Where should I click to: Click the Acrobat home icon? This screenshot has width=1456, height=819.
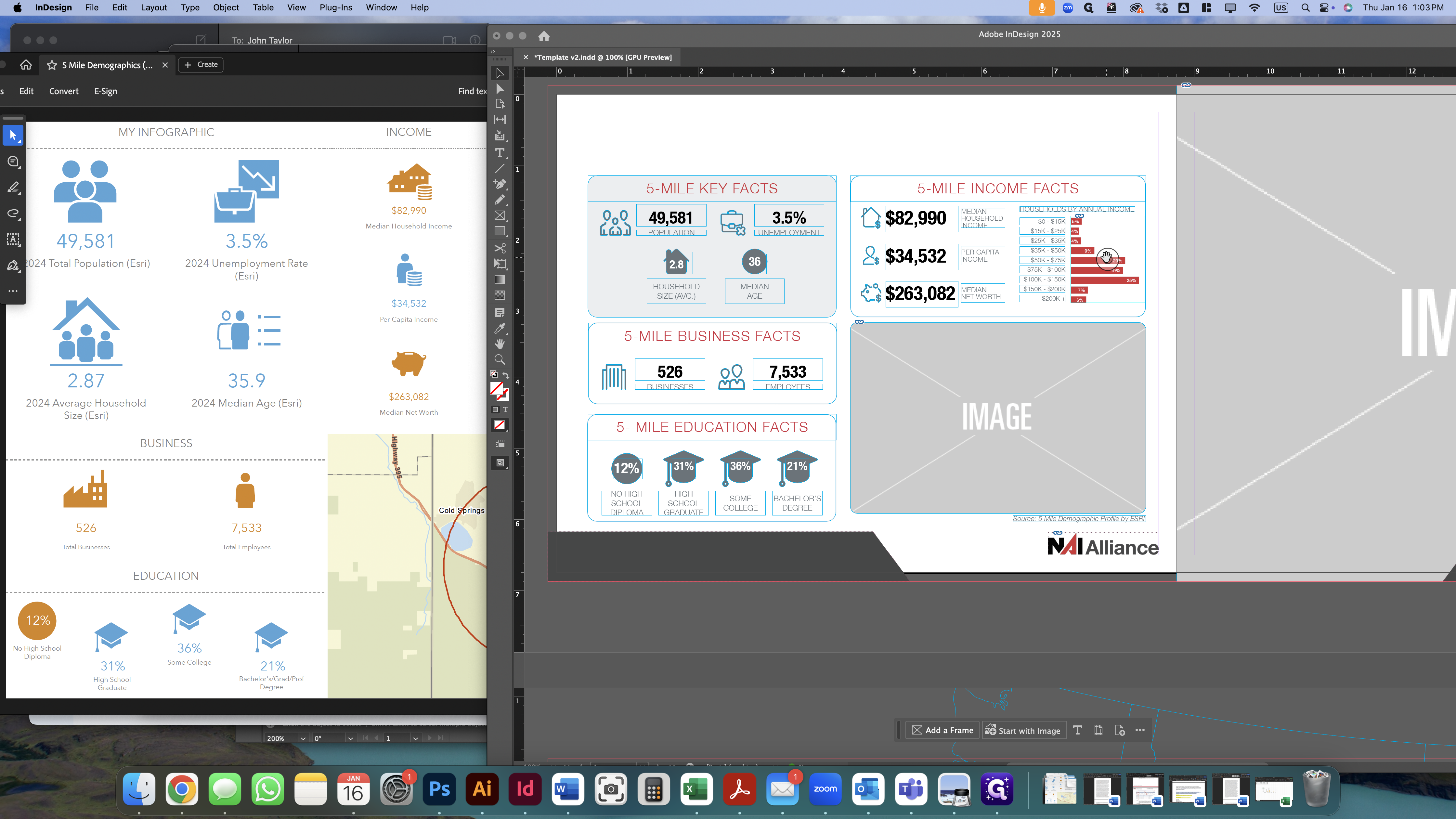tap(26, 65)
